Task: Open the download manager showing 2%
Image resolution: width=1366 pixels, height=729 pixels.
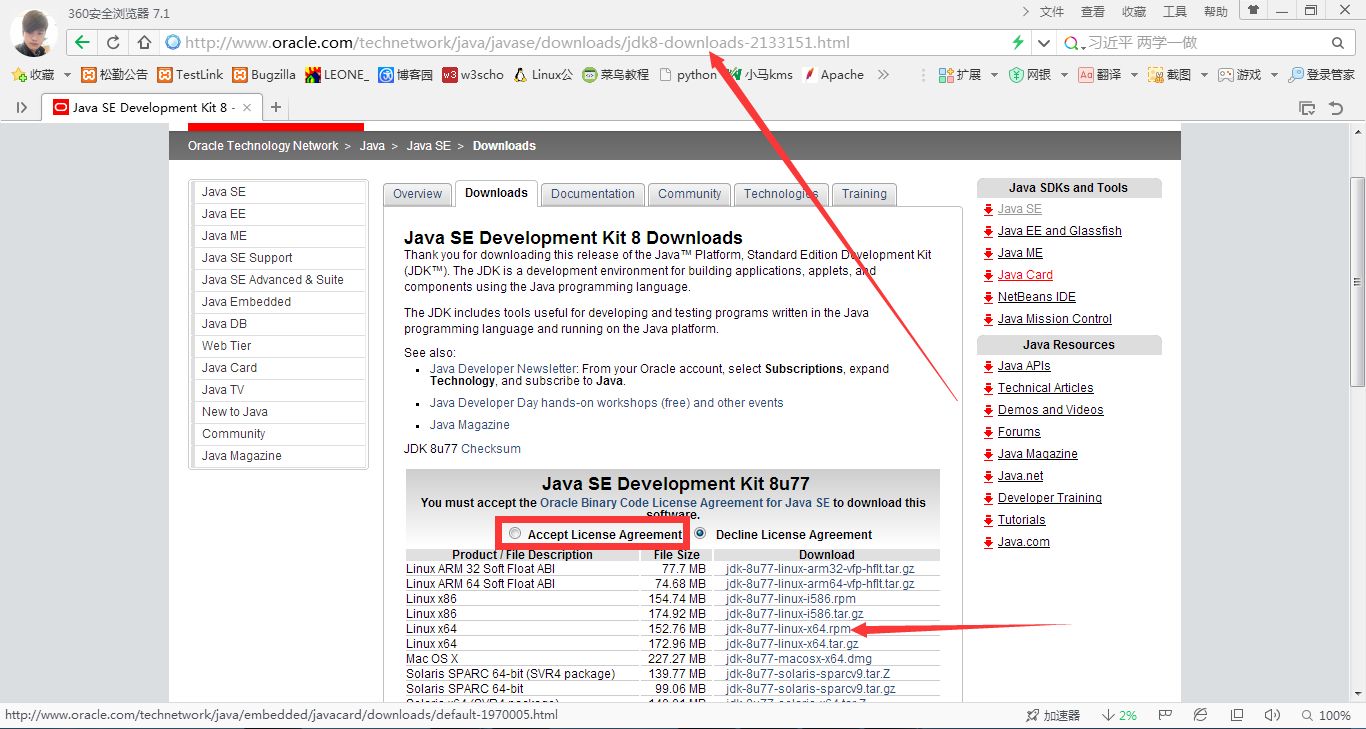Action: [x=1120, y=716]
